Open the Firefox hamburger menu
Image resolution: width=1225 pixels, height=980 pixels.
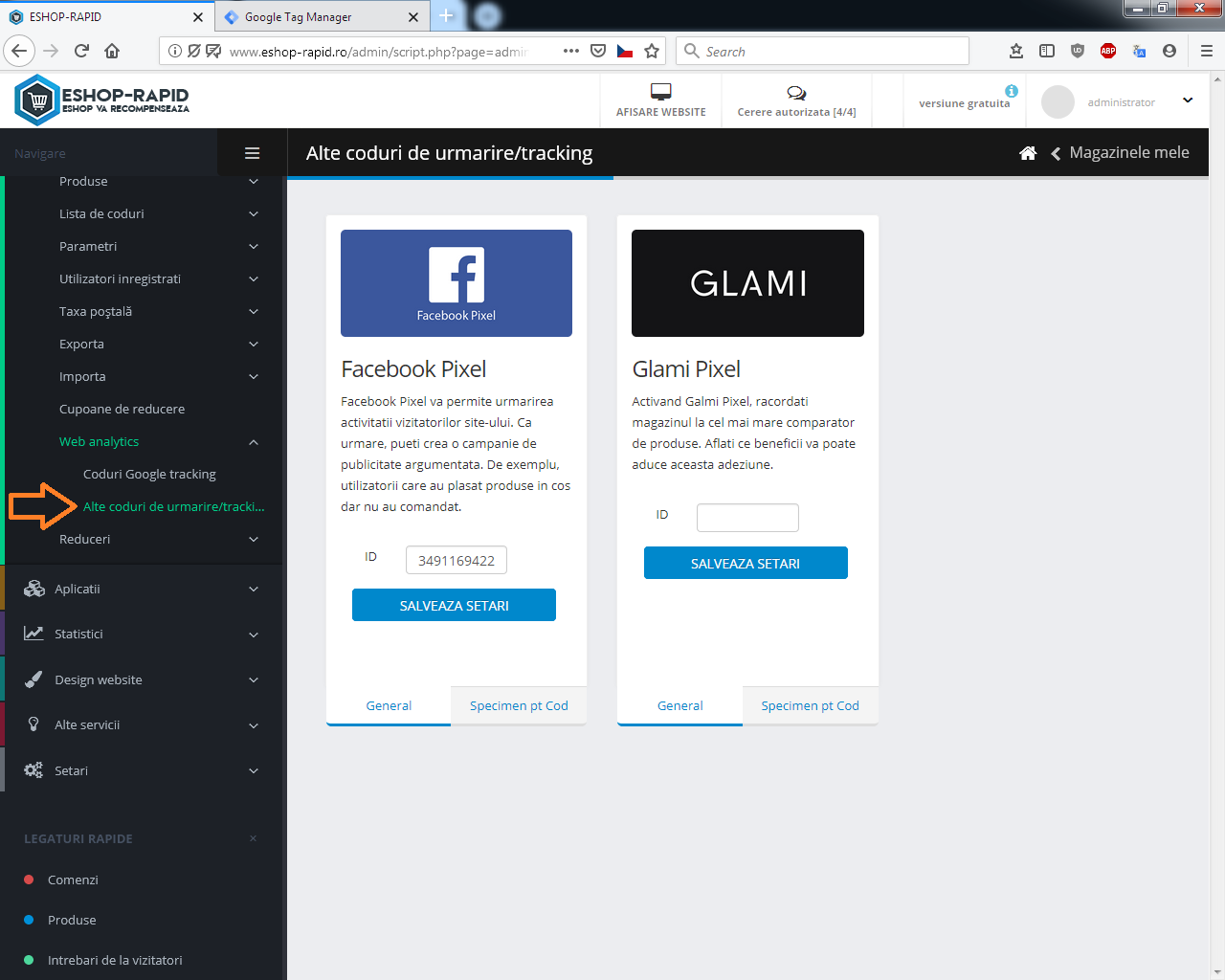tap(1207, 51)
